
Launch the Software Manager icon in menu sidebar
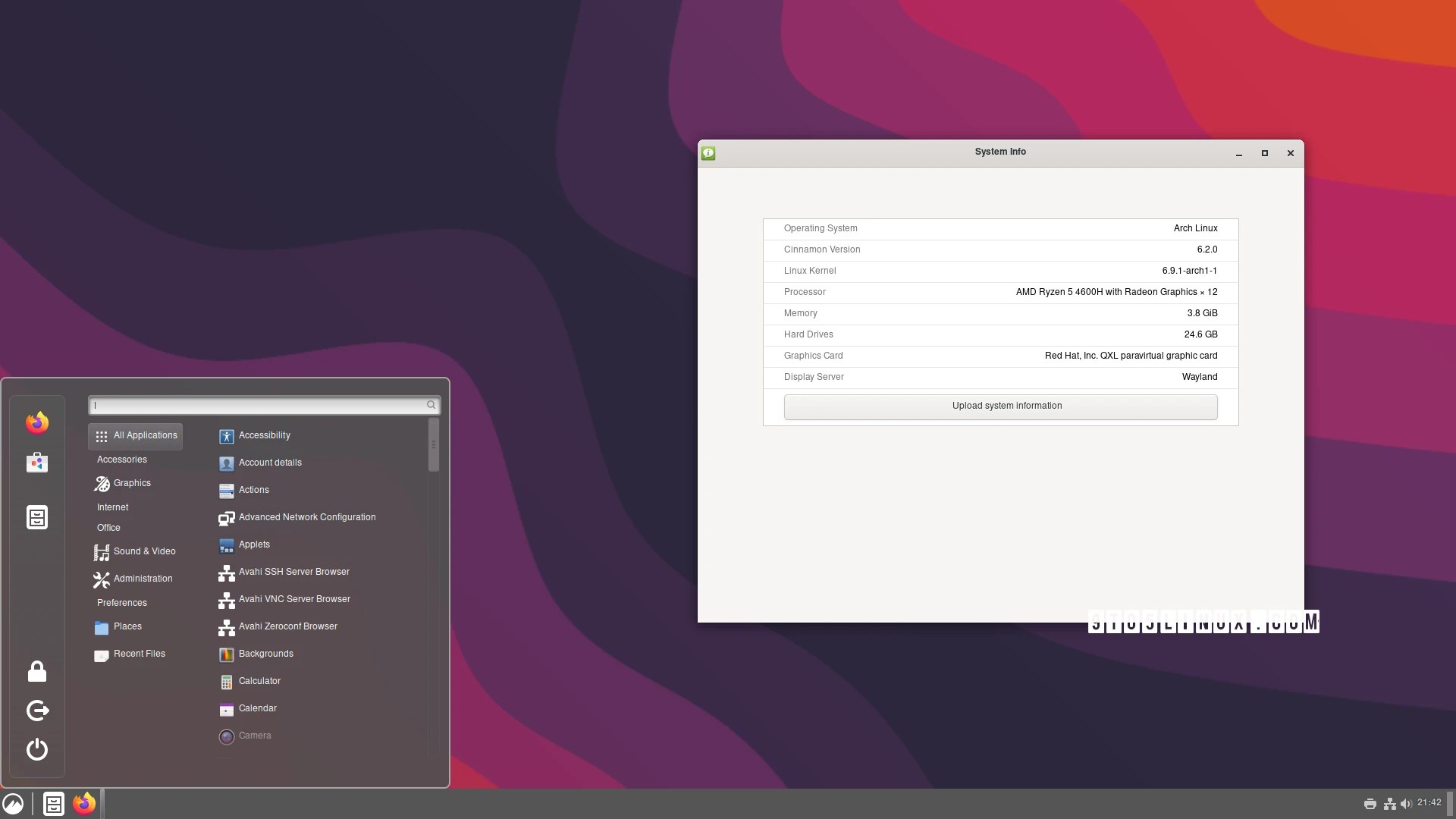tap(36, 463)
